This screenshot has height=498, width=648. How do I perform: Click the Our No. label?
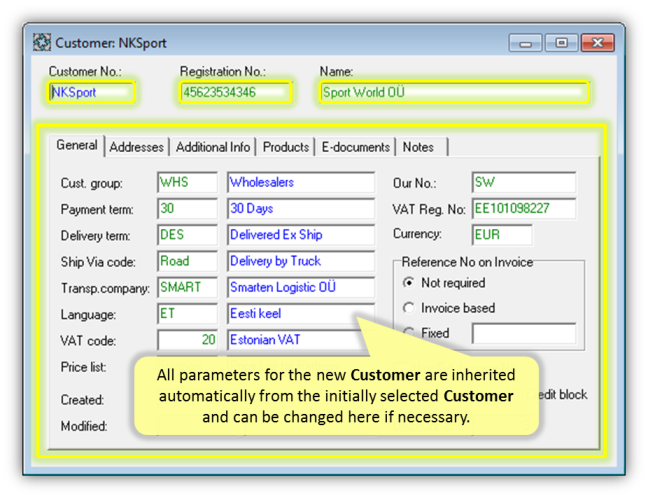(x=415, y=183)
